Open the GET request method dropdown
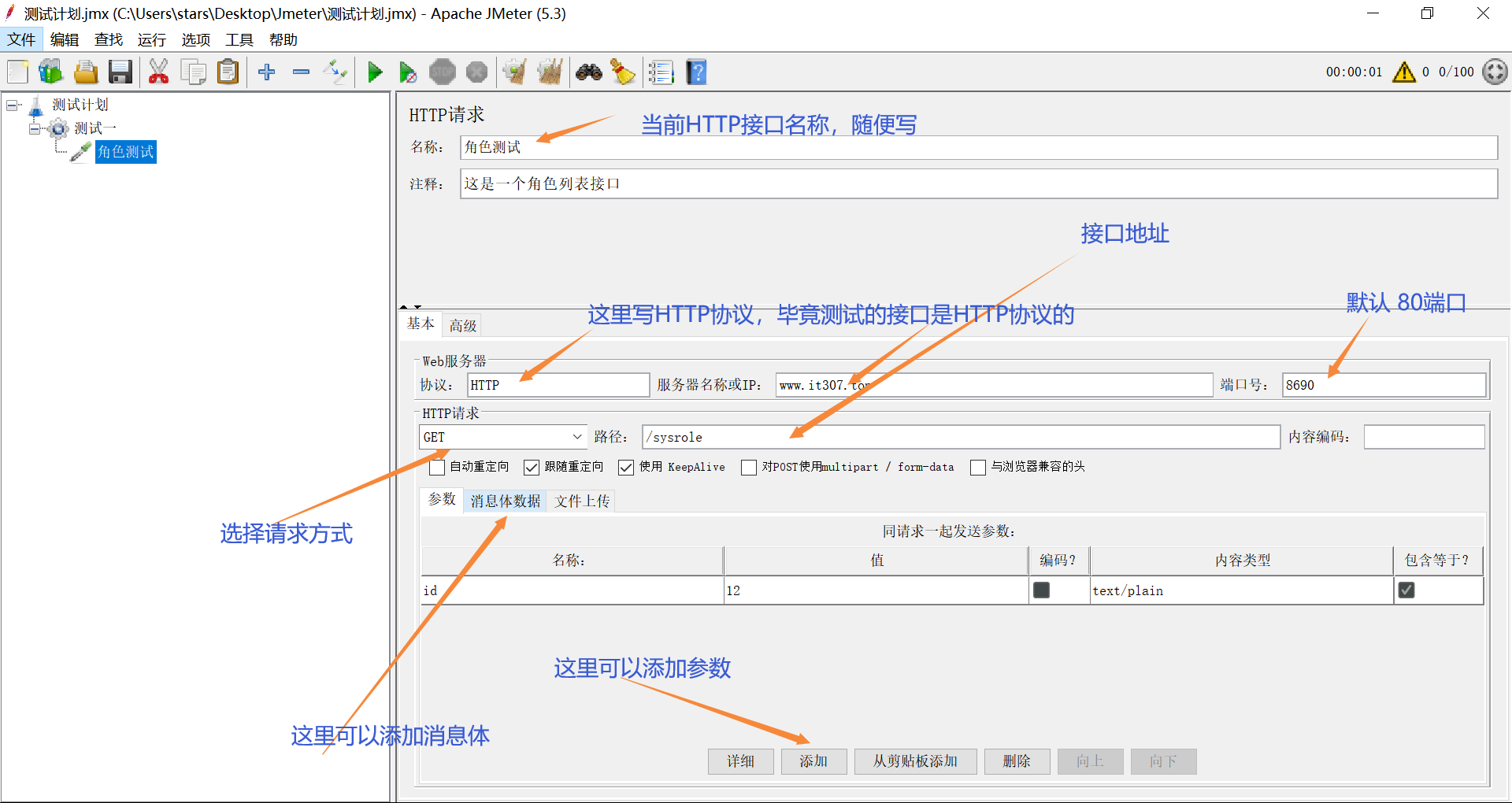Viewport: 1512px width, 803px height. 577,436
